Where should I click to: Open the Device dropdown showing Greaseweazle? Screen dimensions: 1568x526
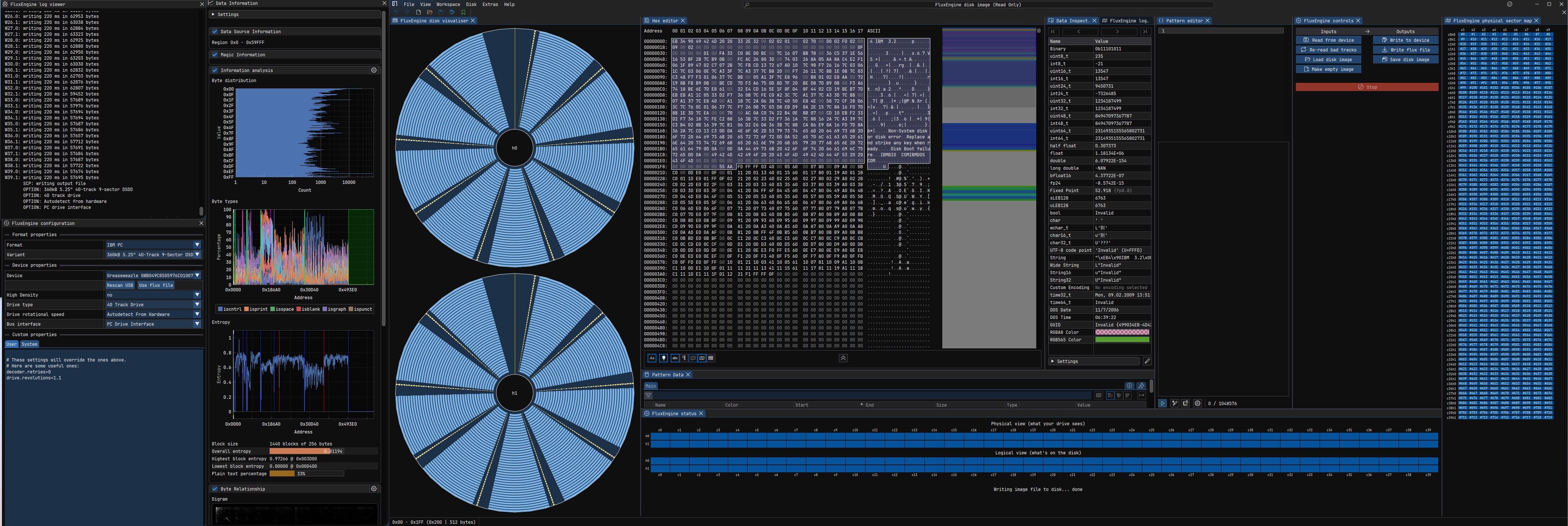tap(153, 275)
